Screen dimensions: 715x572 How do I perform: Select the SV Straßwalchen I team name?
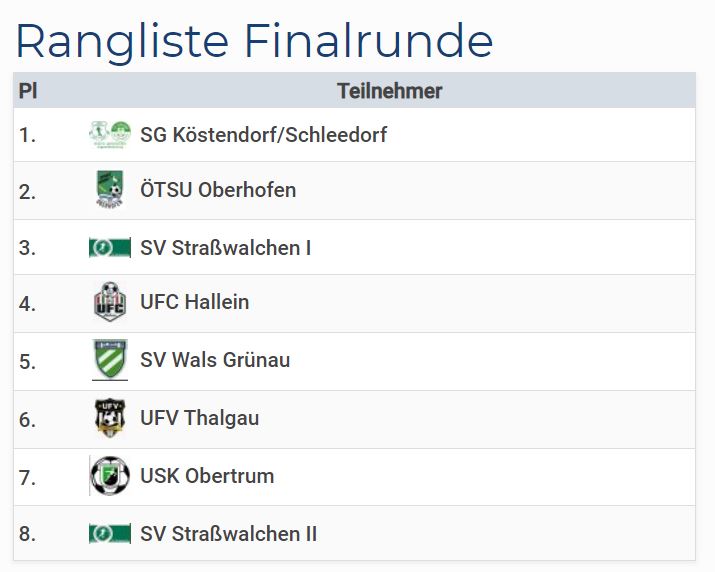pyautogui.click(x=226, y=247)
